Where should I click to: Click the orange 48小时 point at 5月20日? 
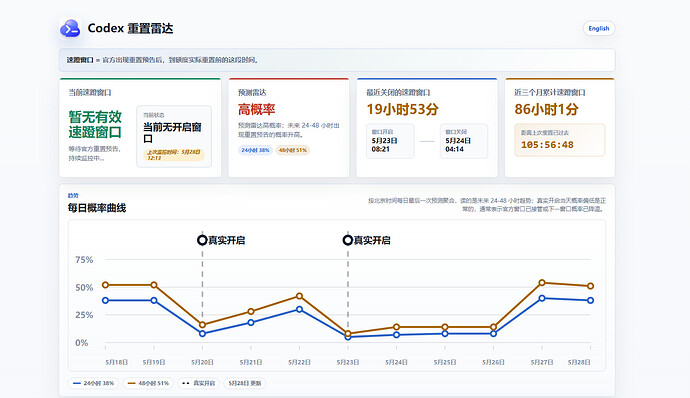point(202,325)
